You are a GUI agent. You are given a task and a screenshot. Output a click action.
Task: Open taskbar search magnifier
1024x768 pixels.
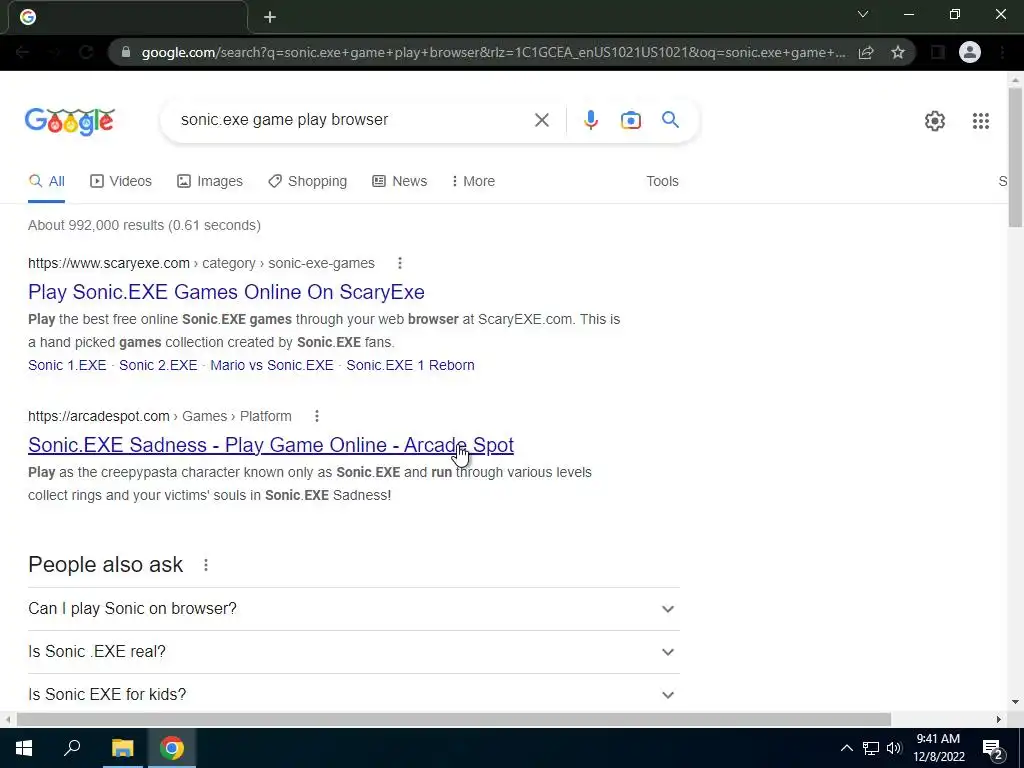(x=72, y=747)
